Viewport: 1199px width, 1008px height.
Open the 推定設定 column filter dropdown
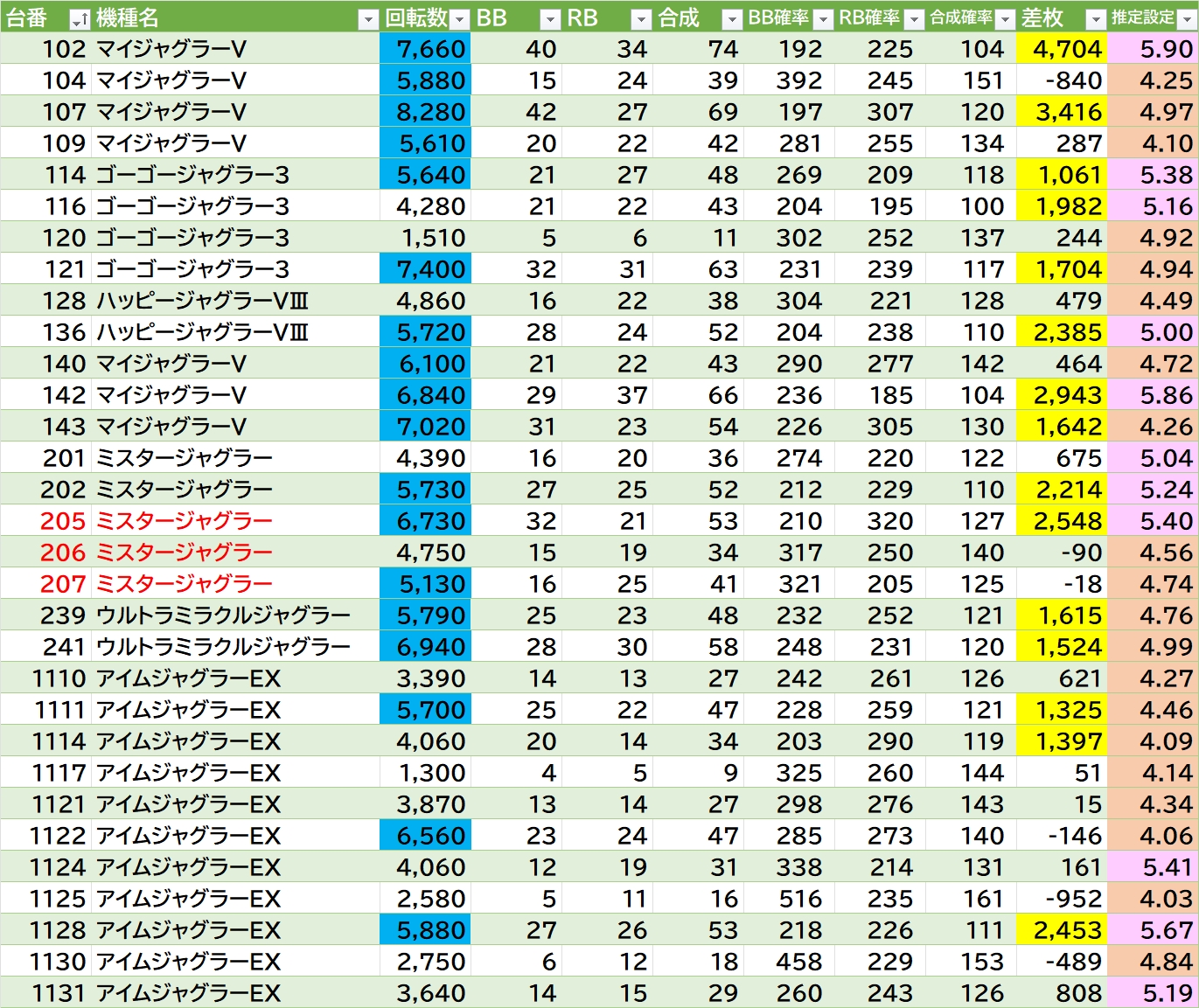(1187, 19)
